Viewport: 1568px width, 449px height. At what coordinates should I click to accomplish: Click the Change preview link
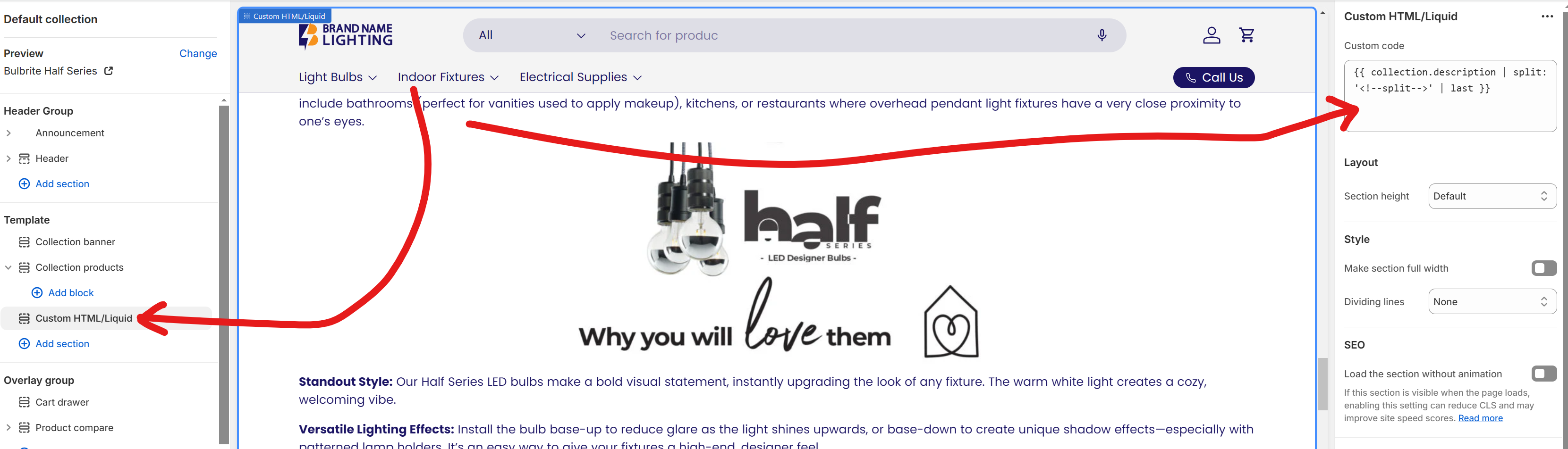click(x=198, y=54)
